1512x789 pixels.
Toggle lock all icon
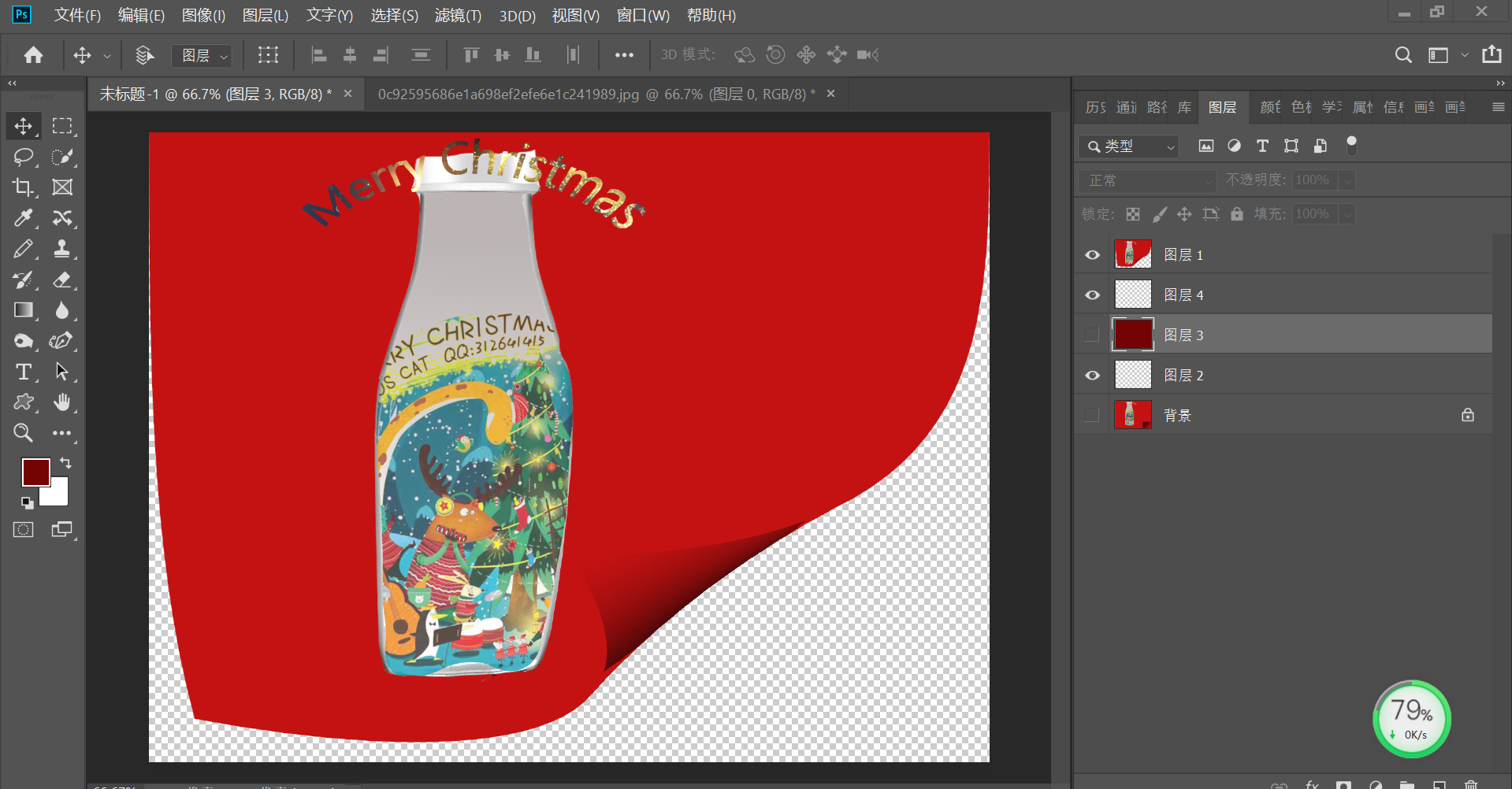tap(1237, 214)
